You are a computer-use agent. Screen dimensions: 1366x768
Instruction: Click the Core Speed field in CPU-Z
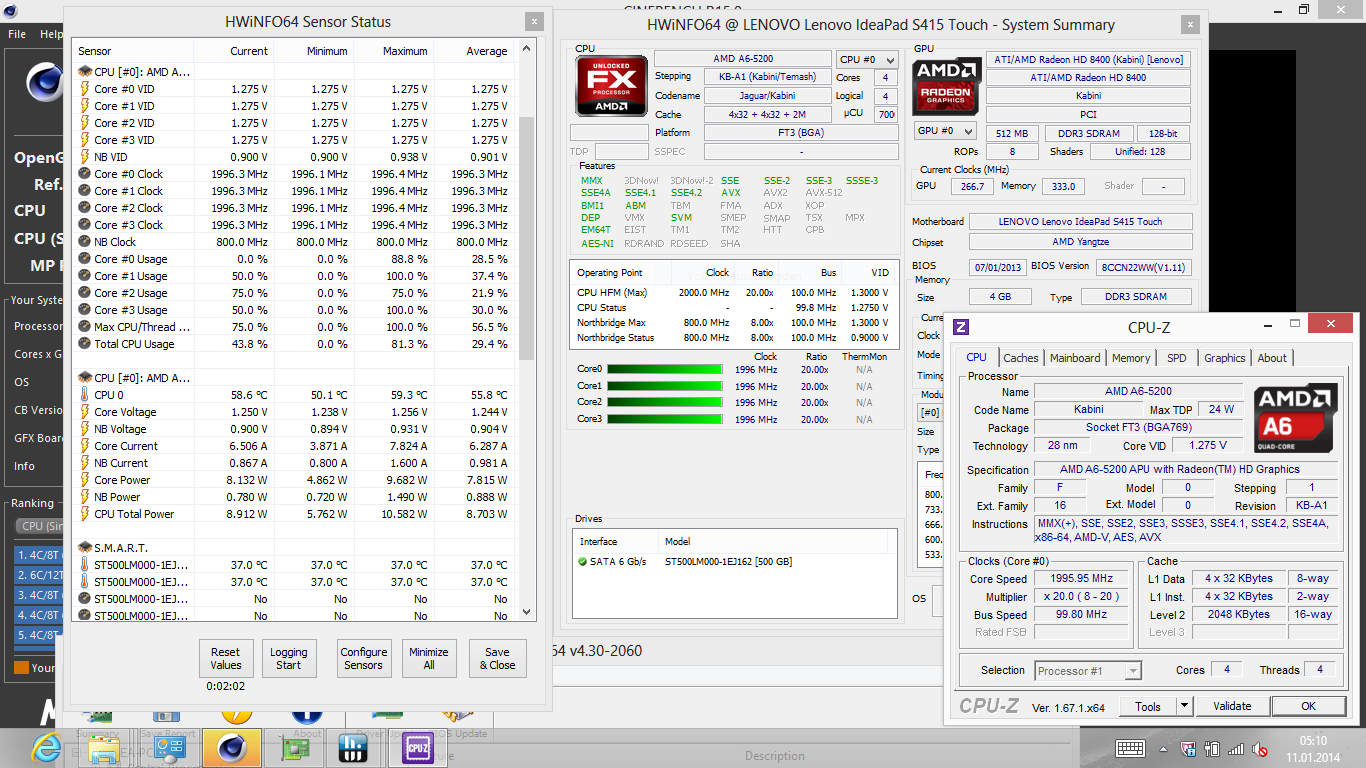point(1083,579)
